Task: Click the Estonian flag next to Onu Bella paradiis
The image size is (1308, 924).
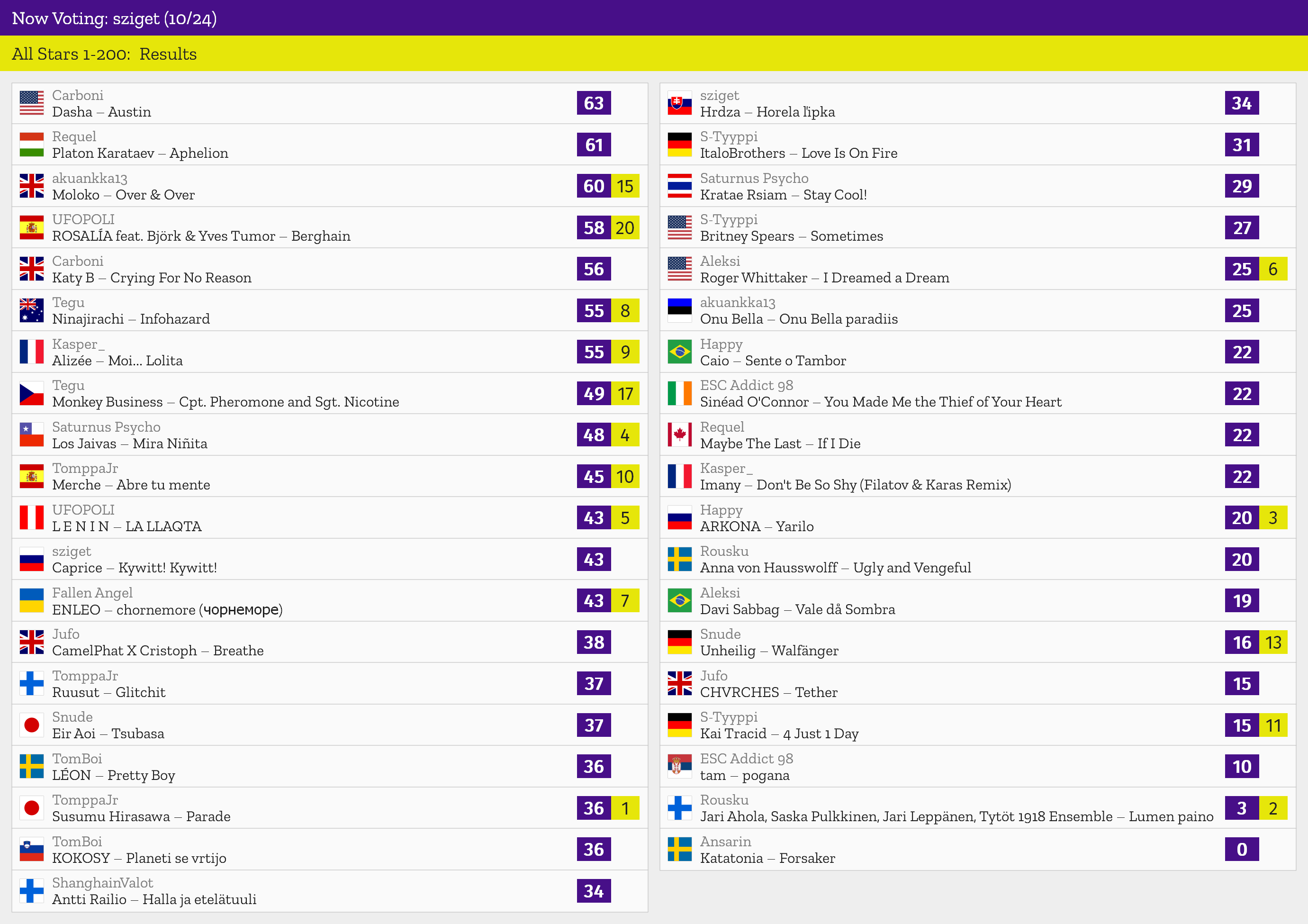Action: pos(680,310)
